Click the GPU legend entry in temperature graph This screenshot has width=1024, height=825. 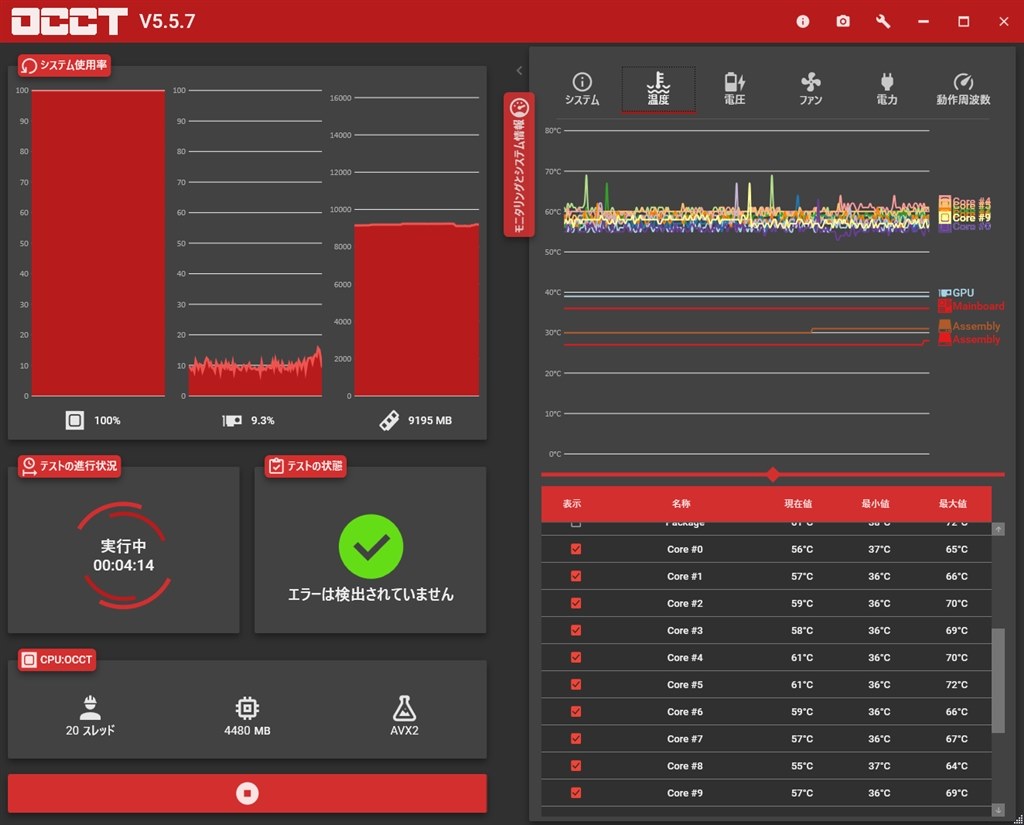(x=956, y=293)
